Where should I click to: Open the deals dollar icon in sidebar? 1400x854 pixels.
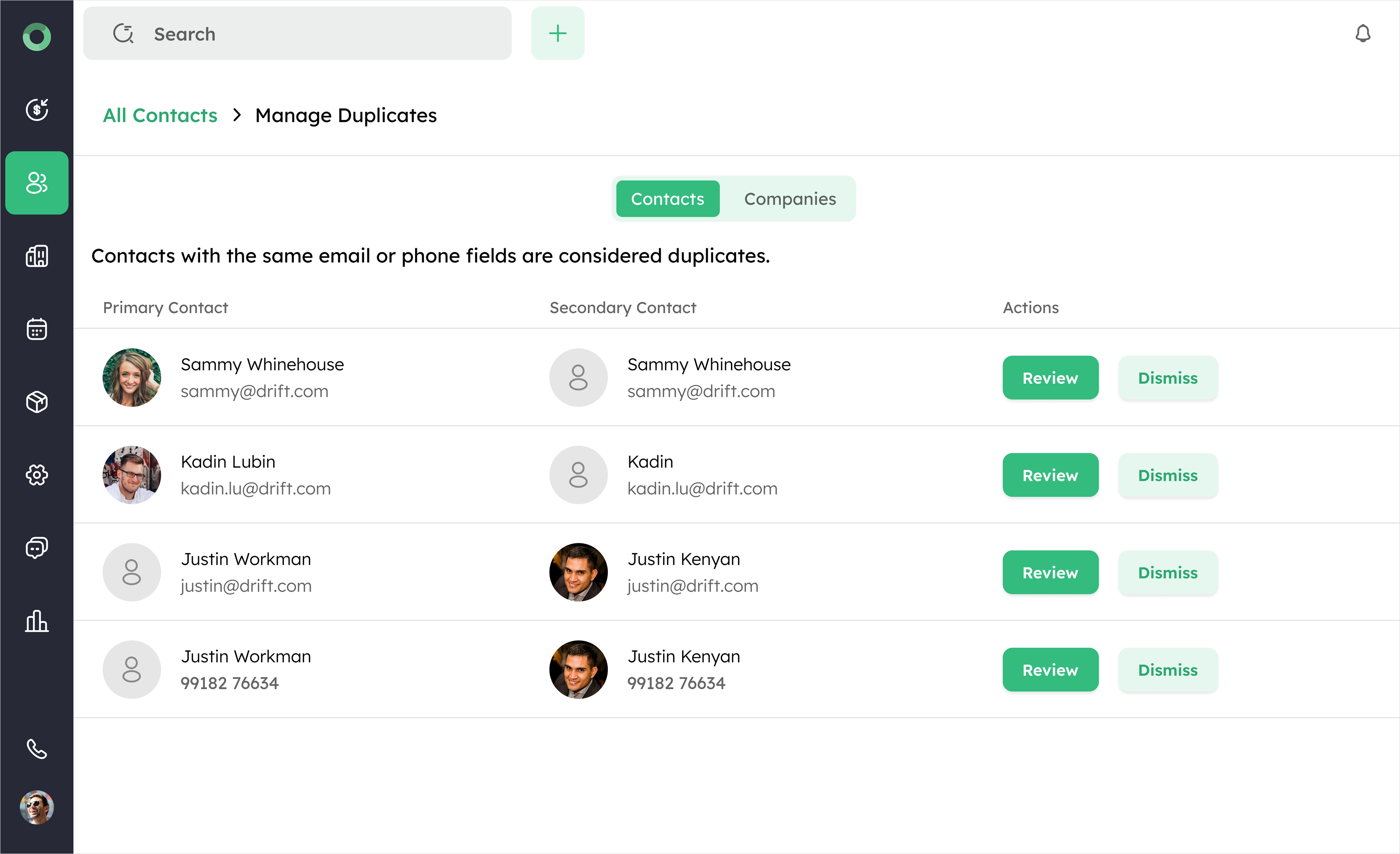(37, 110)
